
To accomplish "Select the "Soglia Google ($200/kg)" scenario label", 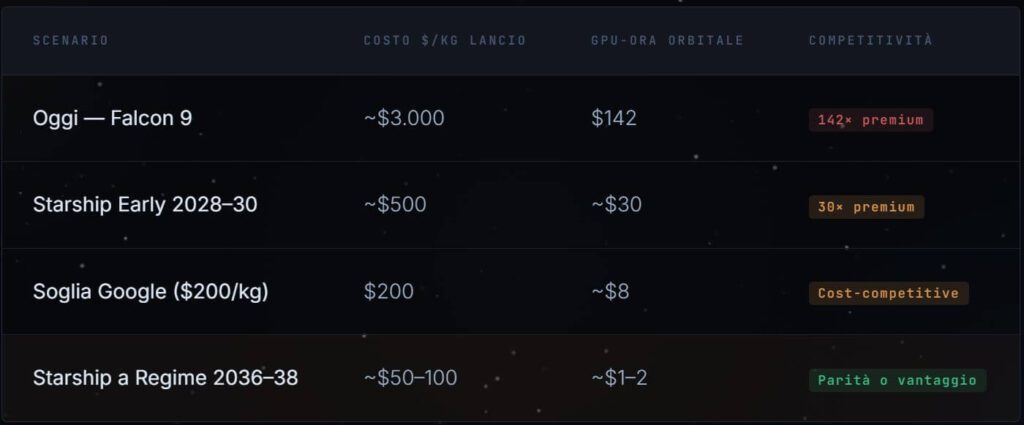I will click(x=150, y=292).
